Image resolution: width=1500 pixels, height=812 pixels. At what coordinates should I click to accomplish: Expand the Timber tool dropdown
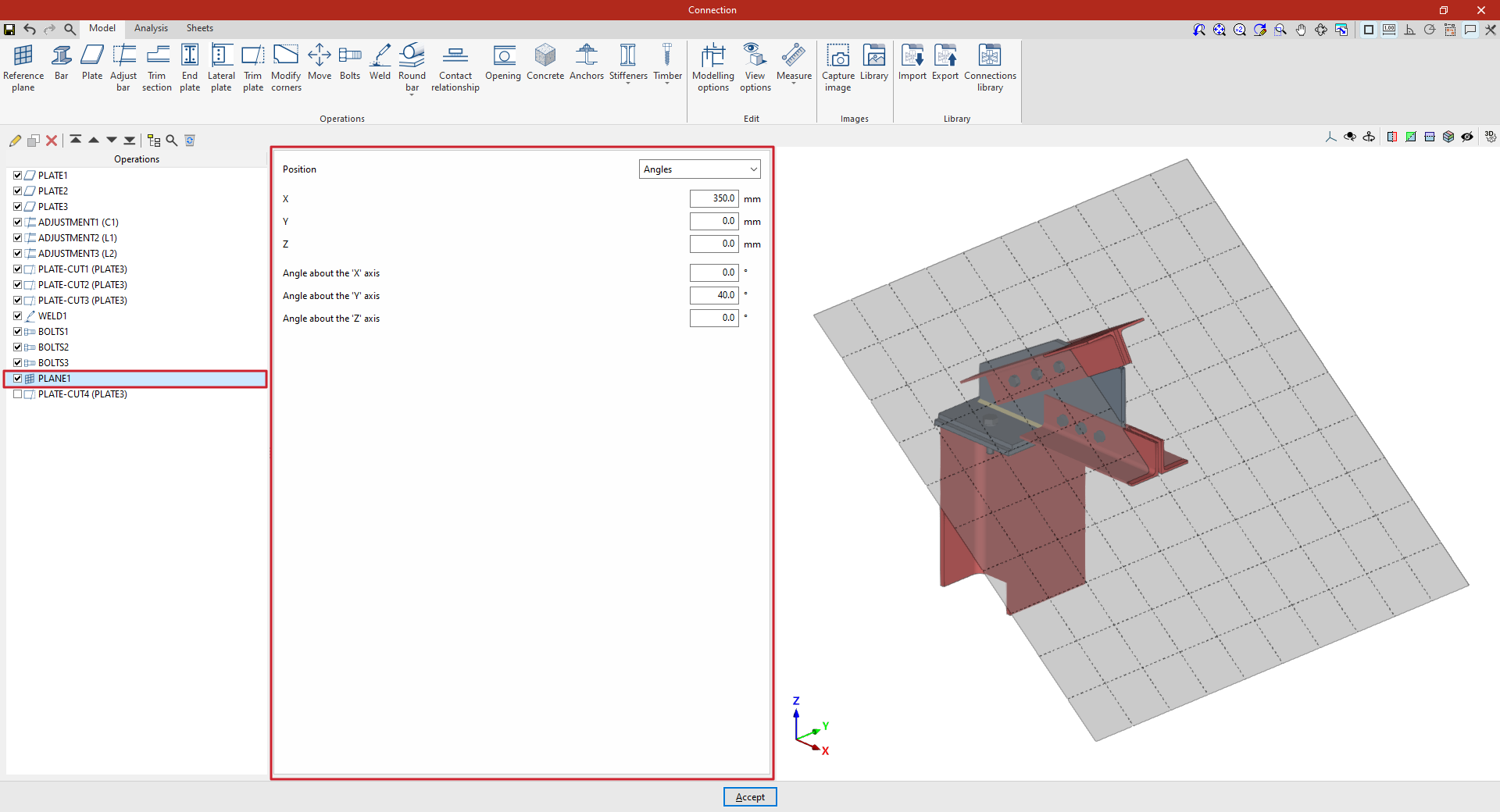point(667,83)
